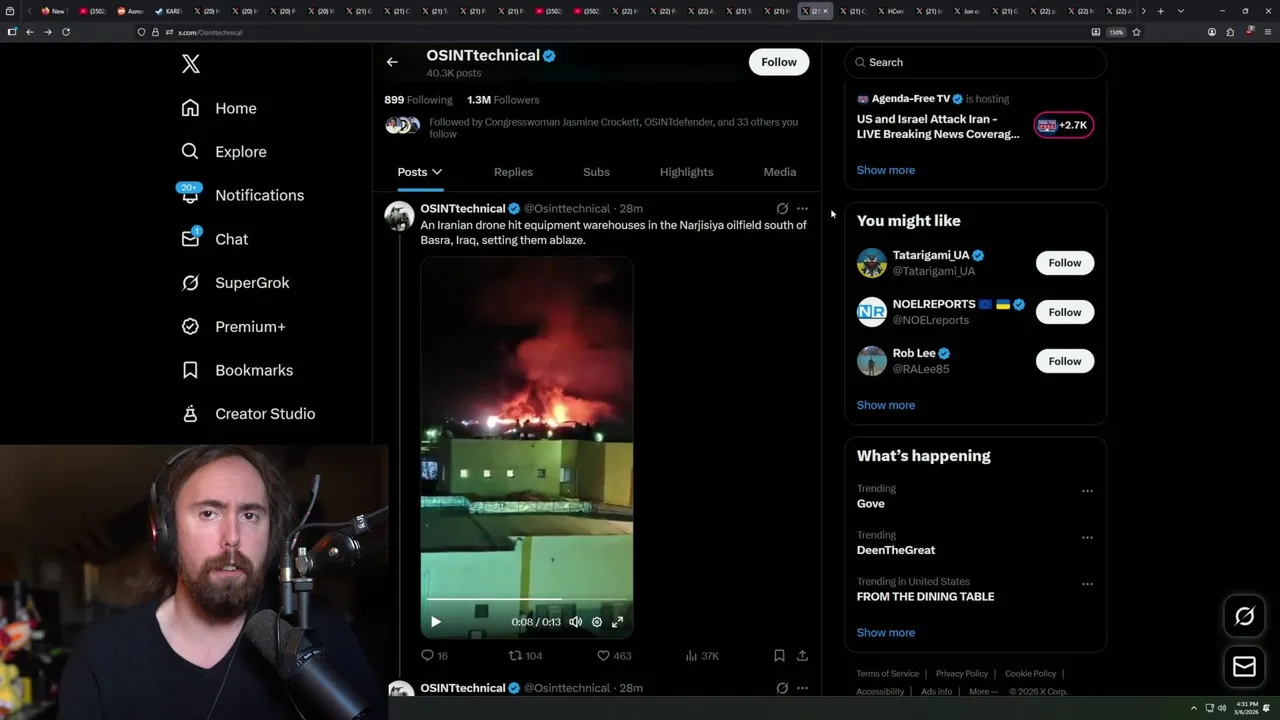Toggle fullscreen for the video
Image resolution: width=1280 pixels, height=720 pixels.
618,622
